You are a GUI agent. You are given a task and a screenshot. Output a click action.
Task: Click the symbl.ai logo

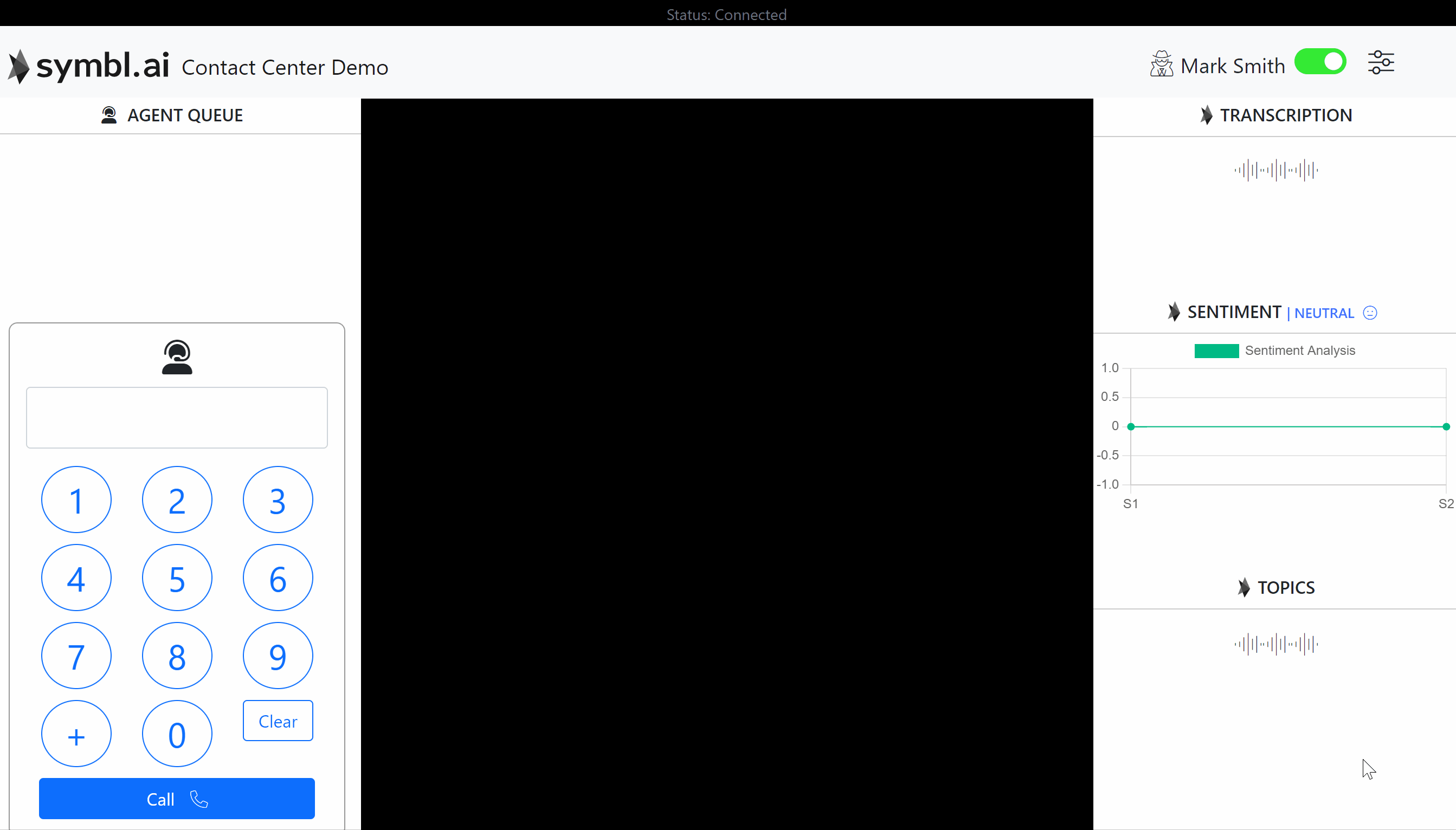(89, 66)
